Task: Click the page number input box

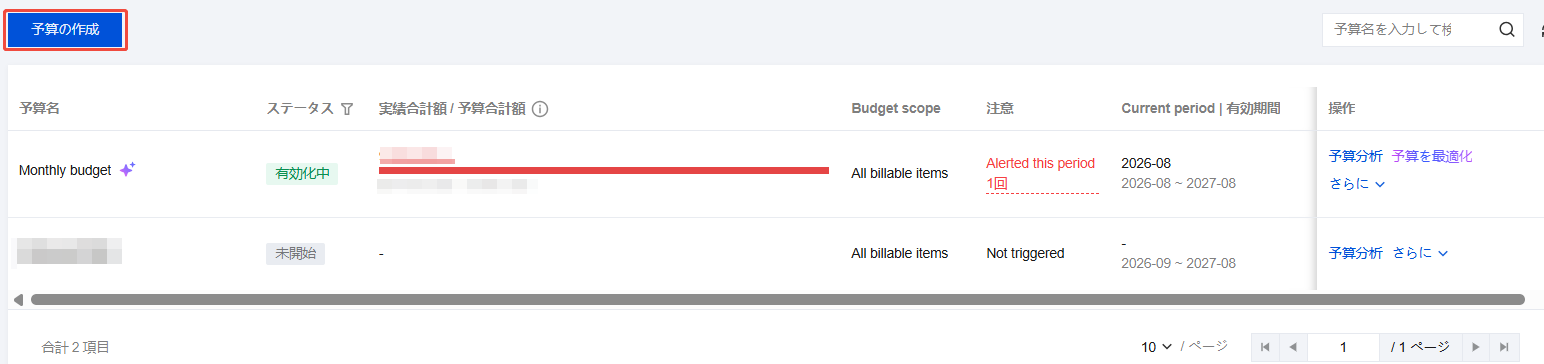Action: (x=1343, y=347)
